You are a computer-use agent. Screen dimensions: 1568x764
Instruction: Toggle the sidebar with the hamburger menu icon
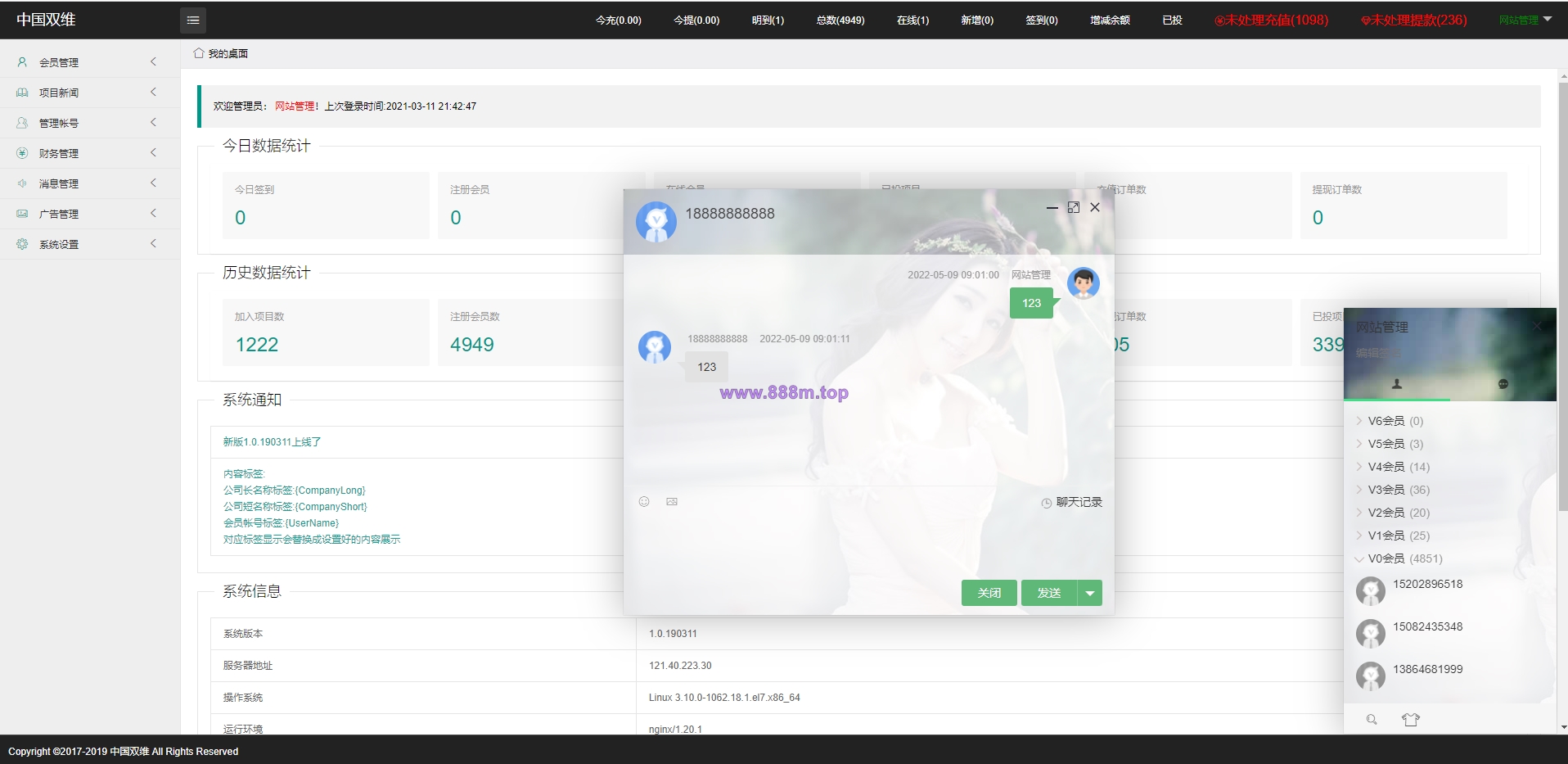(x=193, y=20)
